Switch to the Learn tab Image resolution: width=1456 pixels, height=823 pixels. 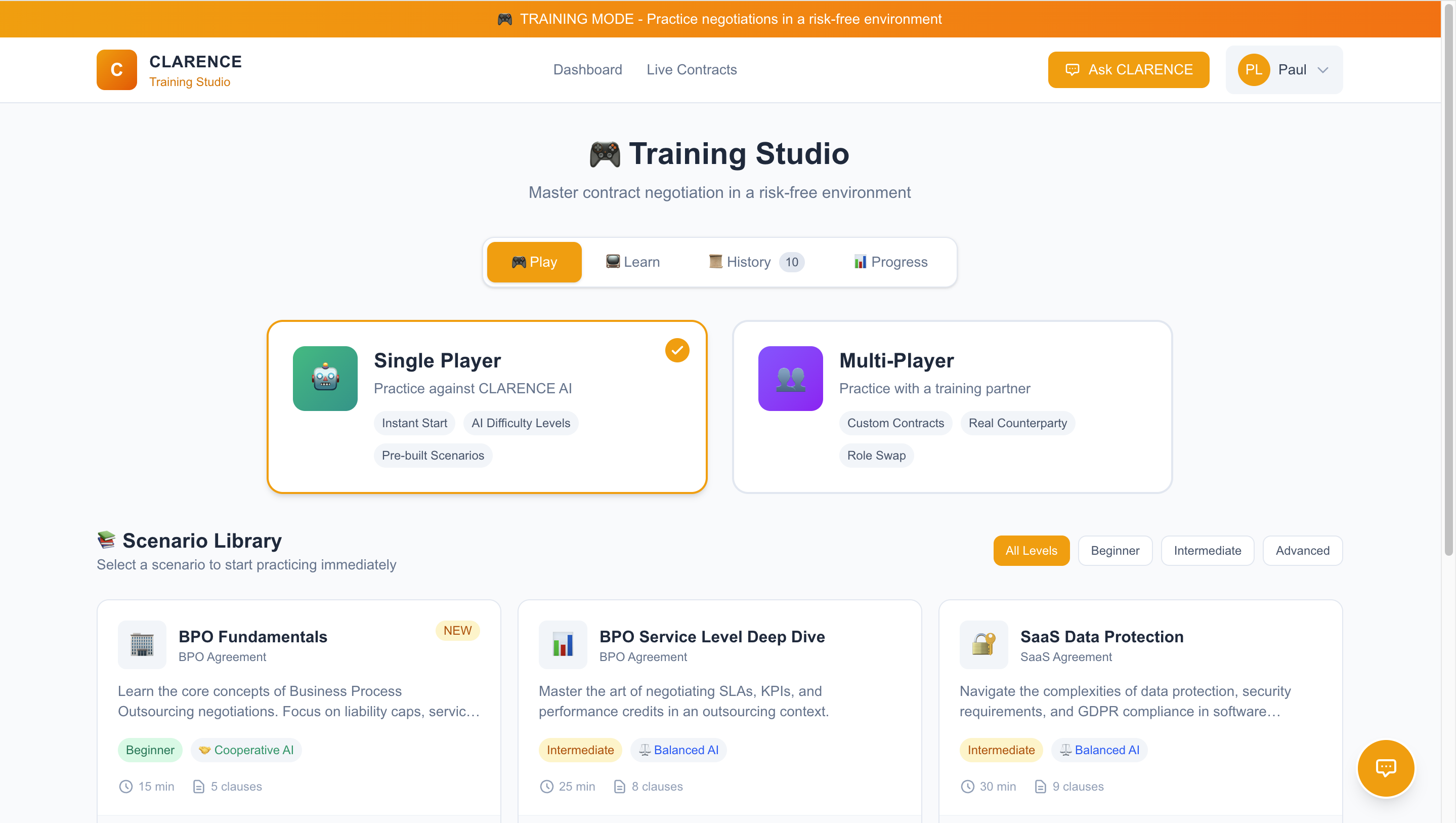coord(632,262)
